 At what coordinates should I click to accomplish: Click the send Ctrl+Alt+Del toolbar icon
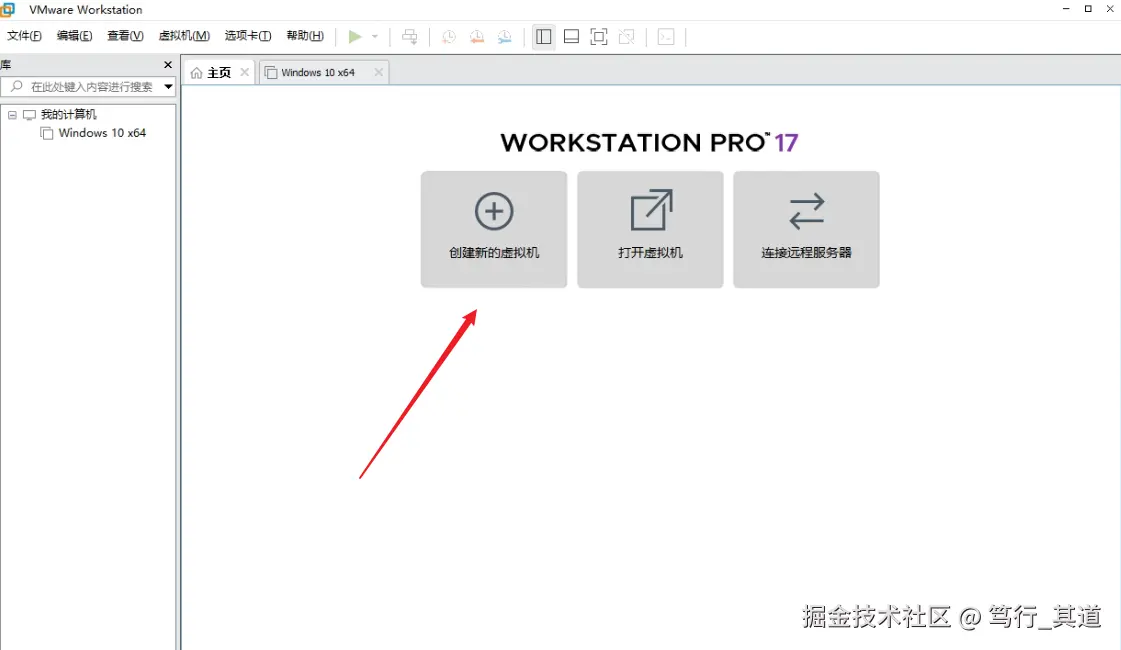[410, 36]
